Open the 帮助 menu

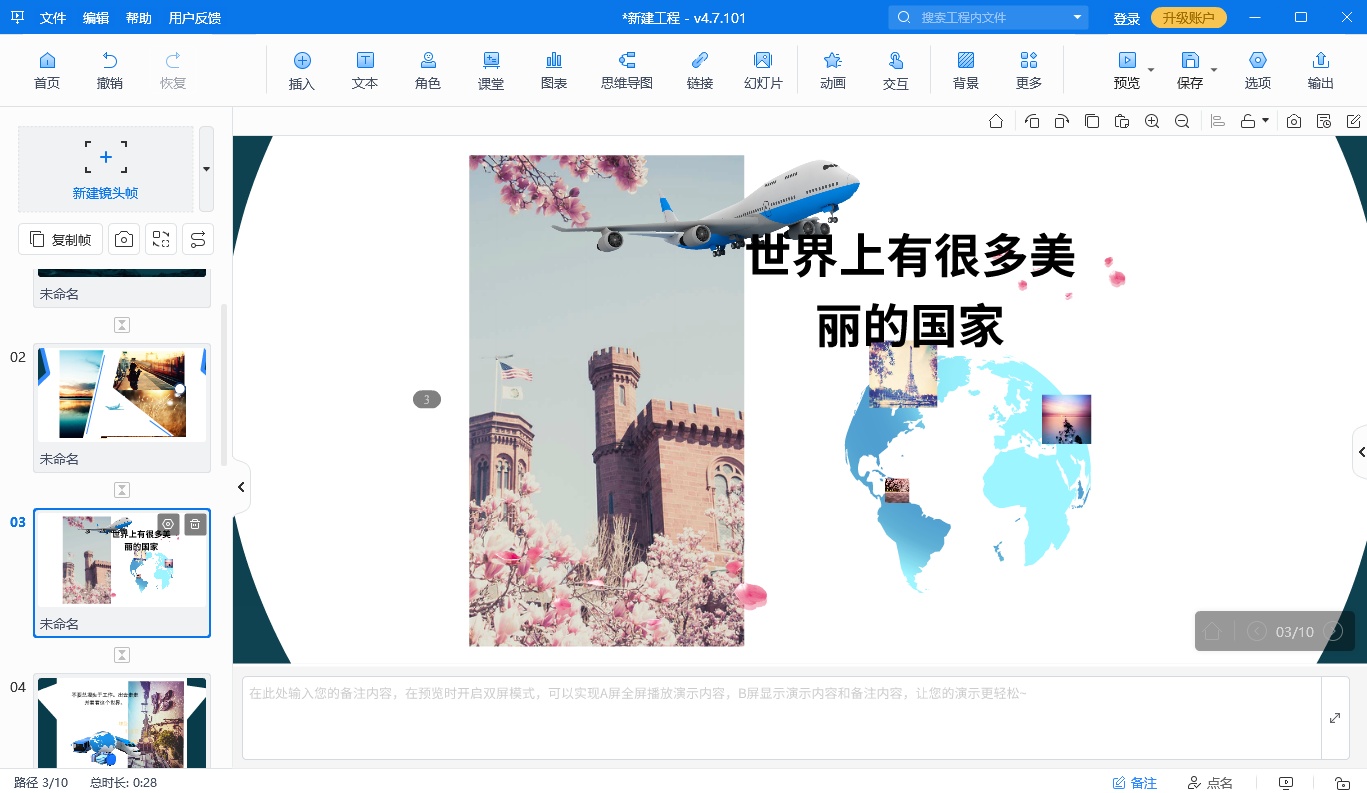[139, 18]
